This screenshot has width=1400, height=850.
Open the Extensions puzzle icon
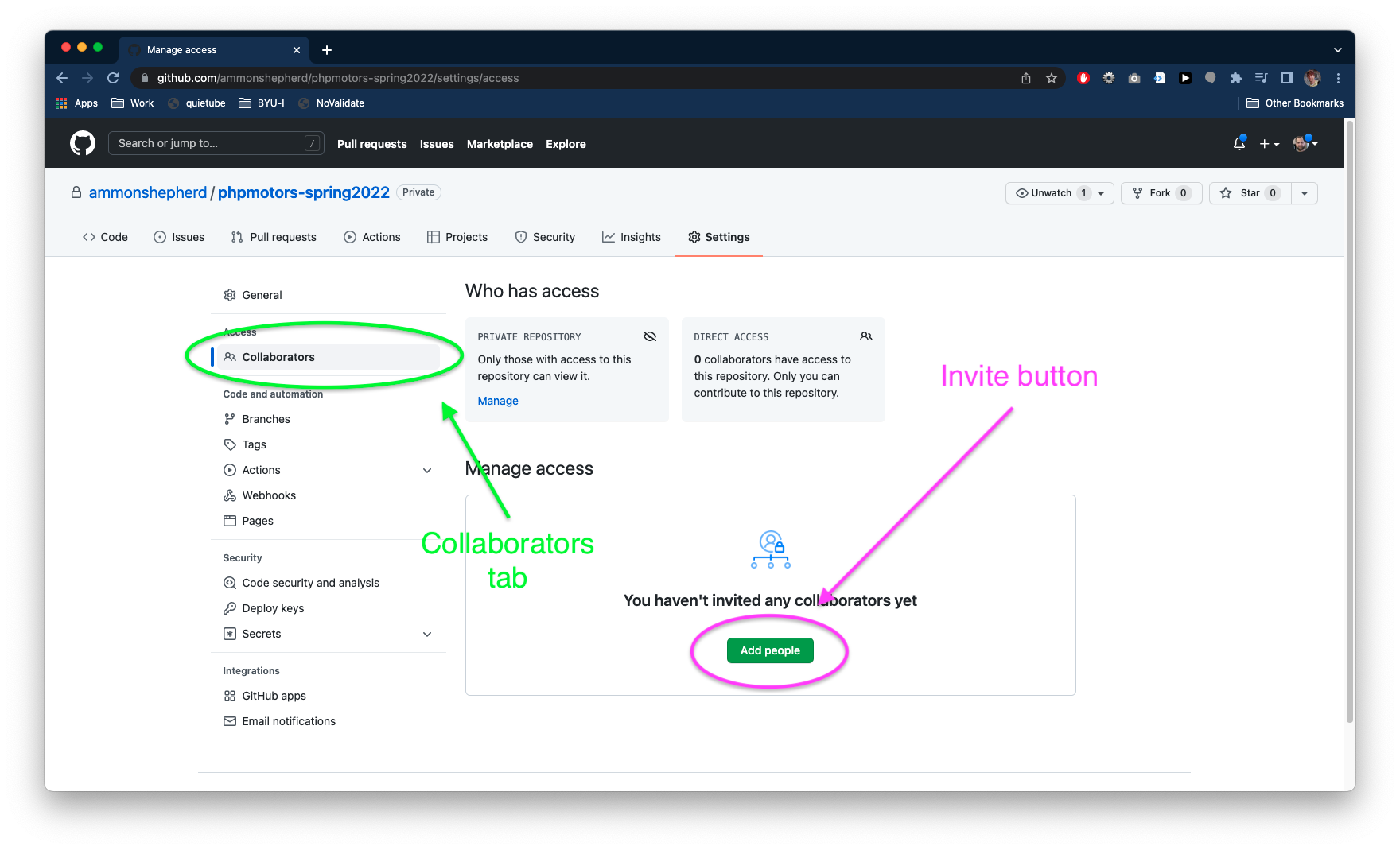(1235, 78)
